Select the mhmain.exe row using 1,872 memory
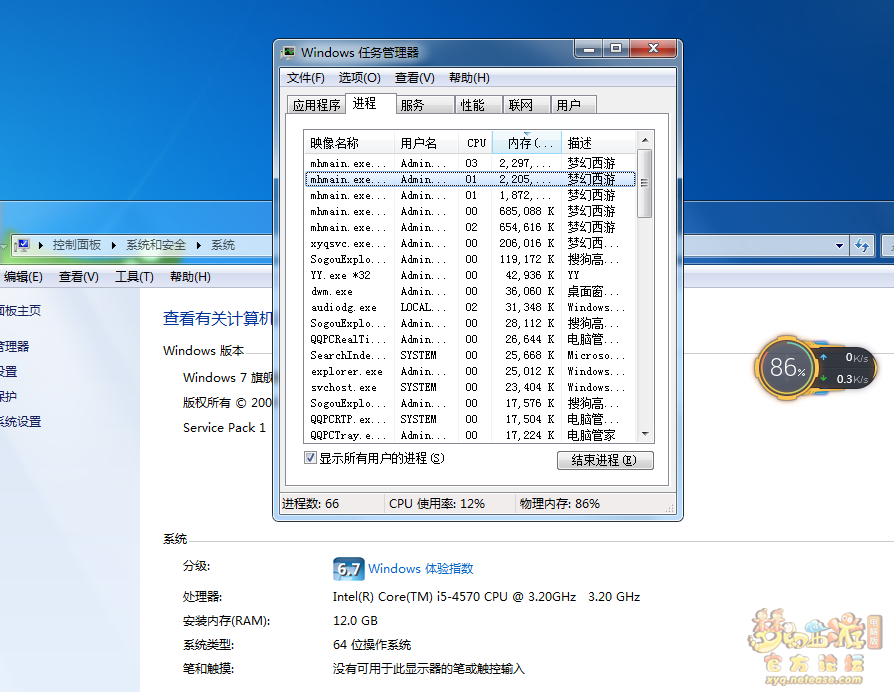Screen dimensions: 894x692 (470, 196)
